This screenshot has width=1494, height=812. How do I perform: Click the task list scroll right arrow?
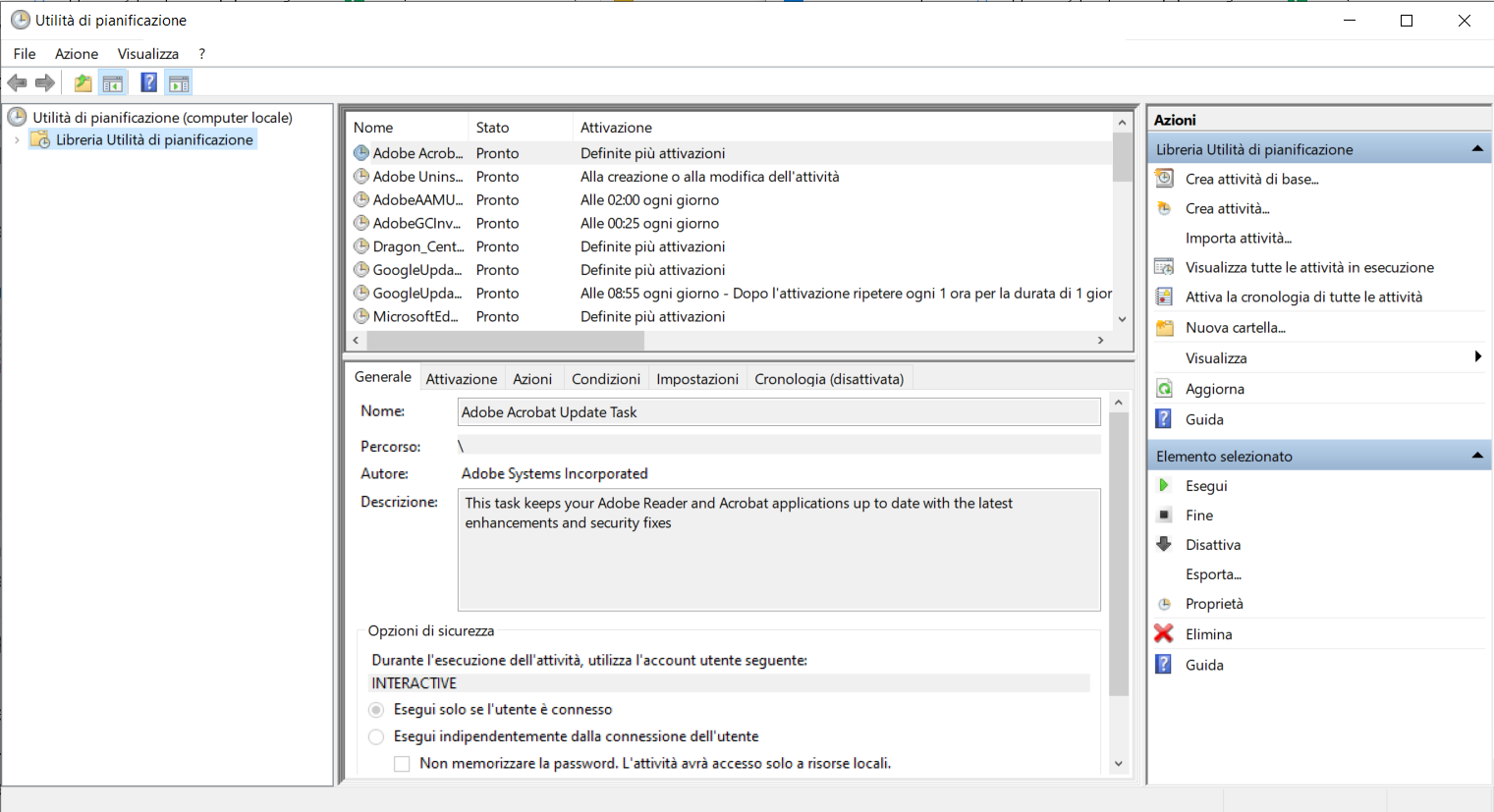tap(1101, 340)
